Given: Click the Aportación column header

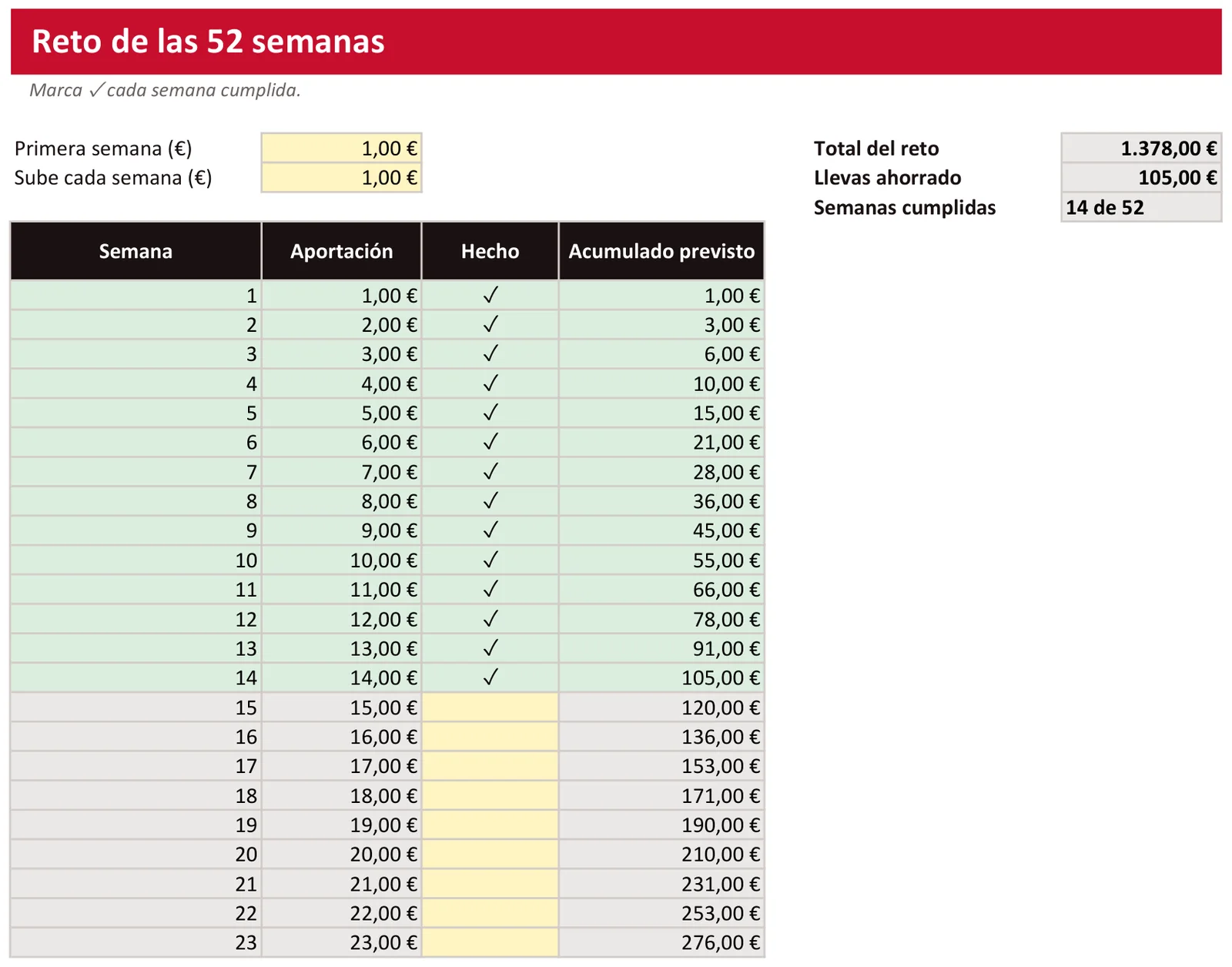Looking at the screenshot, I should pyautogui.click(x=342, y=251).
